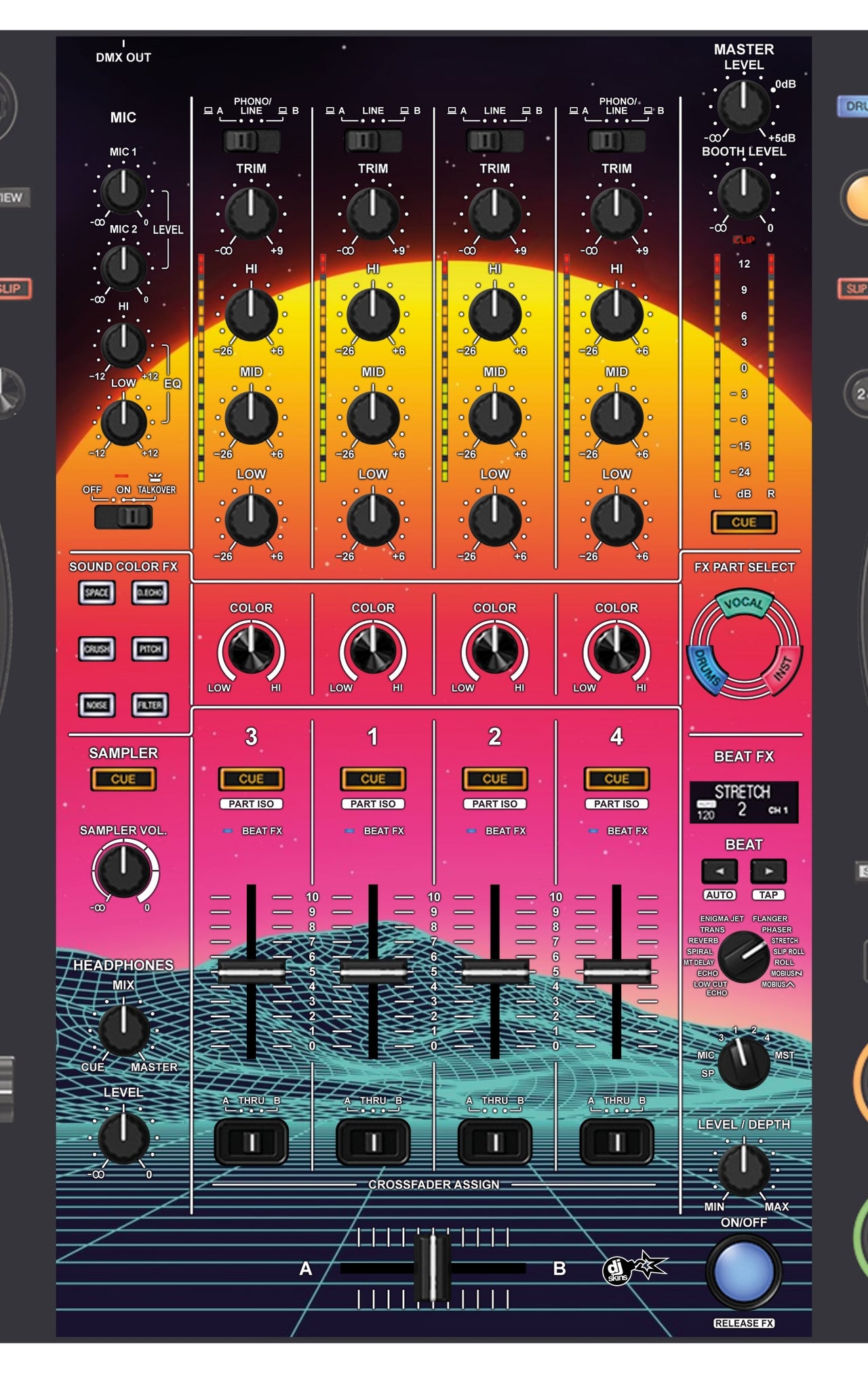The width and height of the screenshot is (868, 1380).
Task: Click channel 4 MID EQ knob
Action: click(x=616, y=417)
